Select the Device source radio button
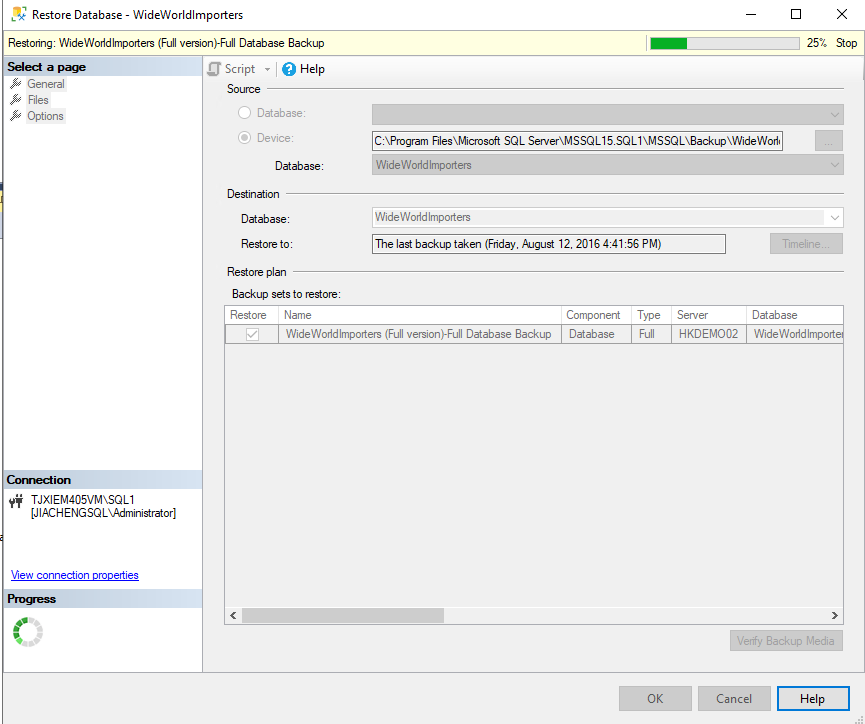The image size is (865, 724). click(x=244, y=138)
